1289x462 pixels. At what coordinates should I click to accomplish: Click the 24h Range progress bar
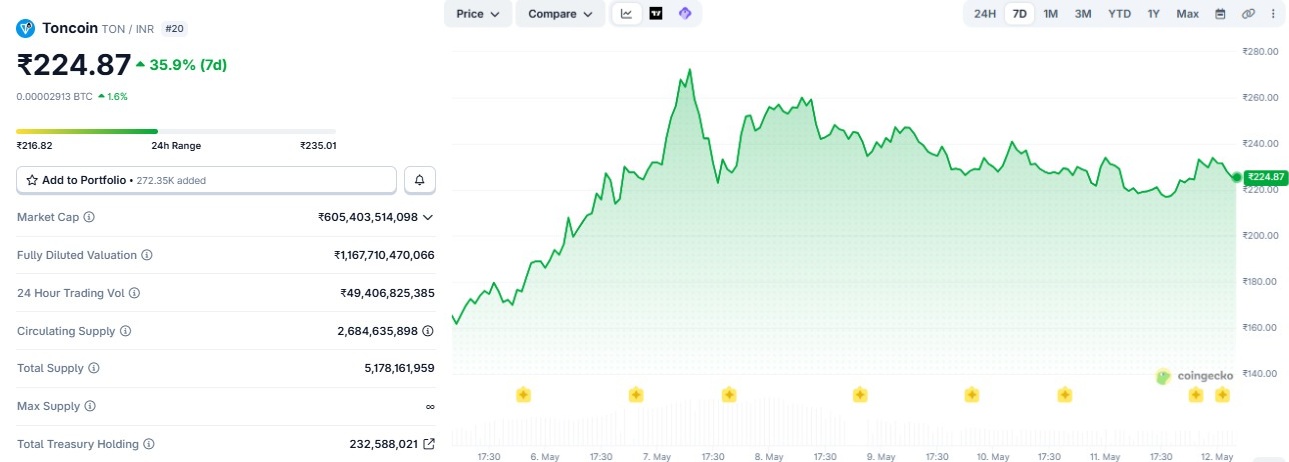pyautogui.click(x=176, y=131)
